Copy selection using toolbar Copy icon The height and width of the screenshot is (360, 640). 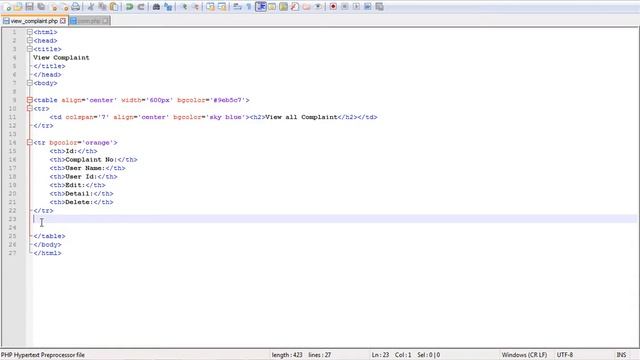coord(102,7)
